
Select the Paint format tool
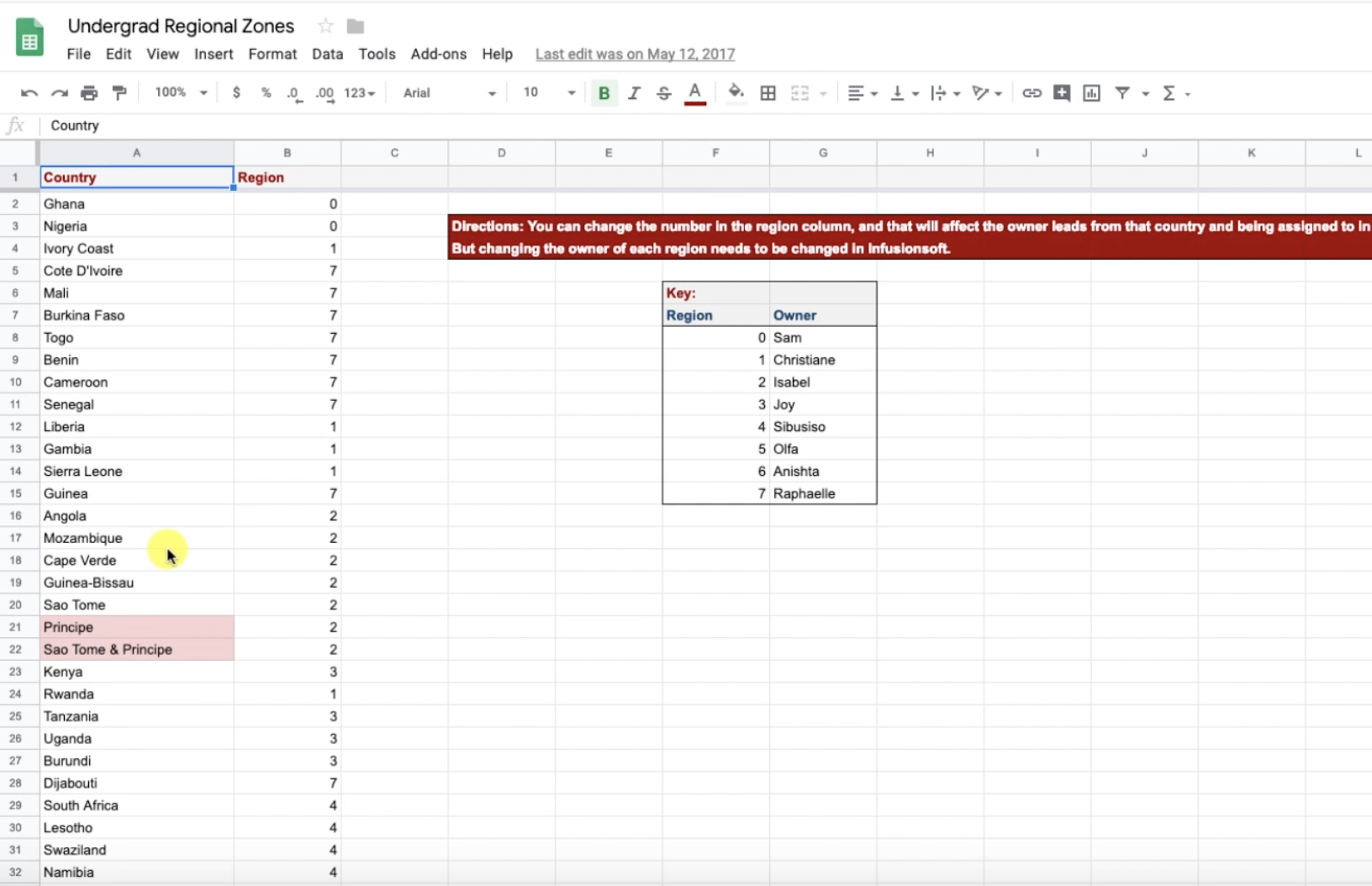click(x=119, y=93)
